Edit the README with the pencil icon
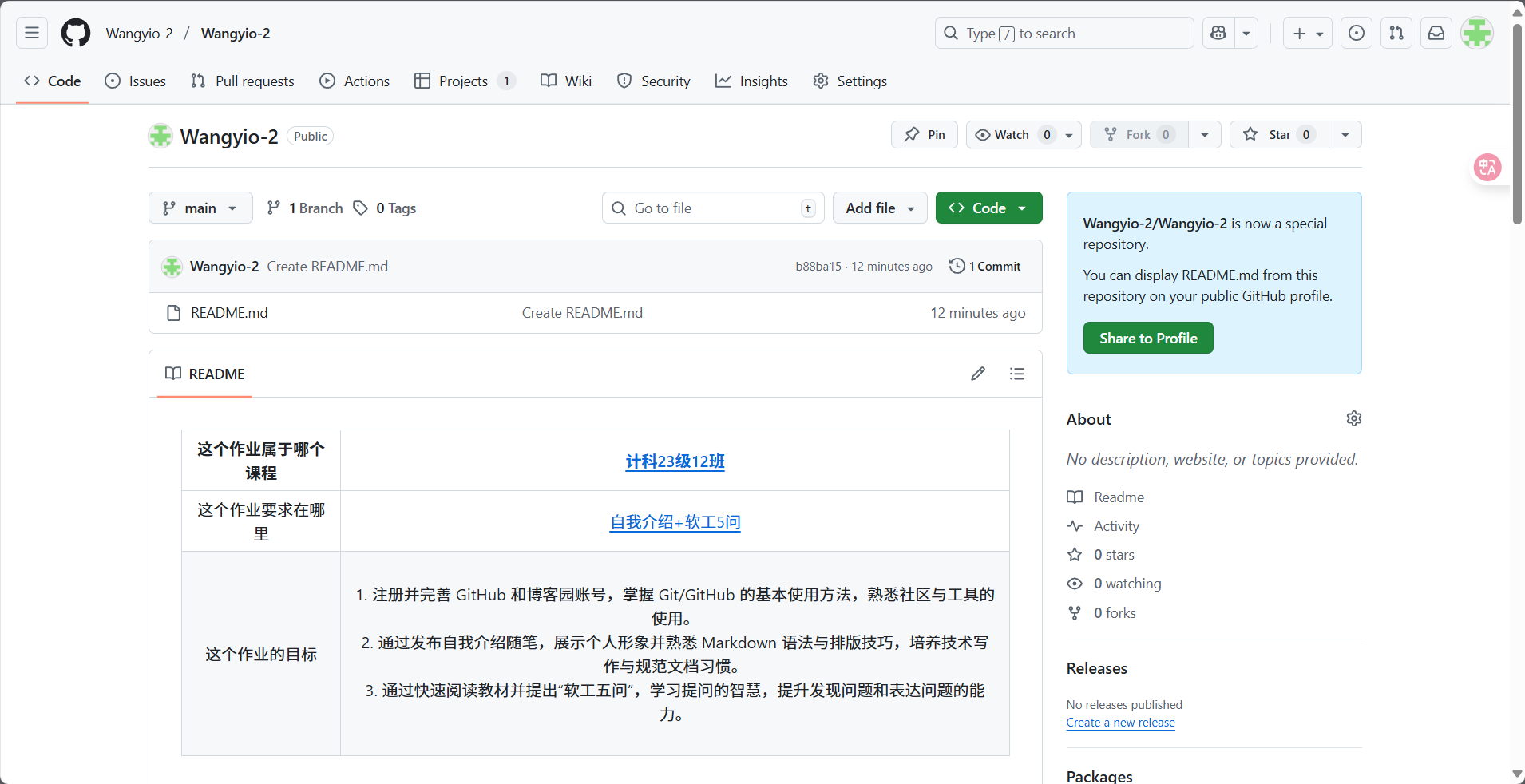Image resolution: width=1525 pixels, height=784 pixels. pos(978,374)
